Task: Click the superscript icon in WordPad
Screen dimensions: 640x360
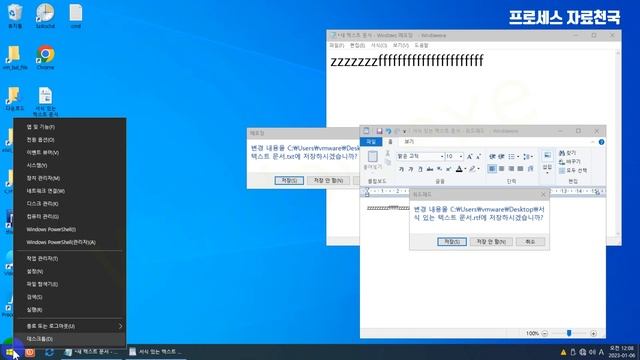Action: click(448, 169)
